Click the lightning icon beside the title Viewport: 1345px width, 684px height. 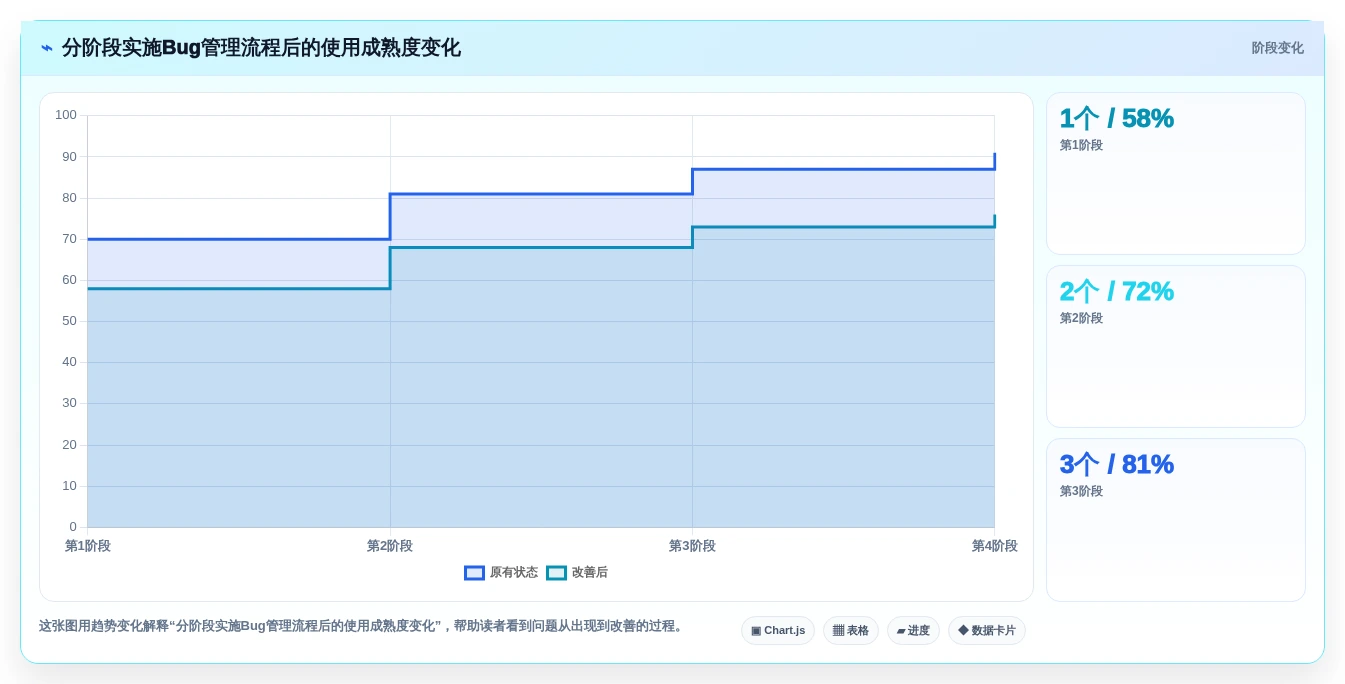pos(47,48)
